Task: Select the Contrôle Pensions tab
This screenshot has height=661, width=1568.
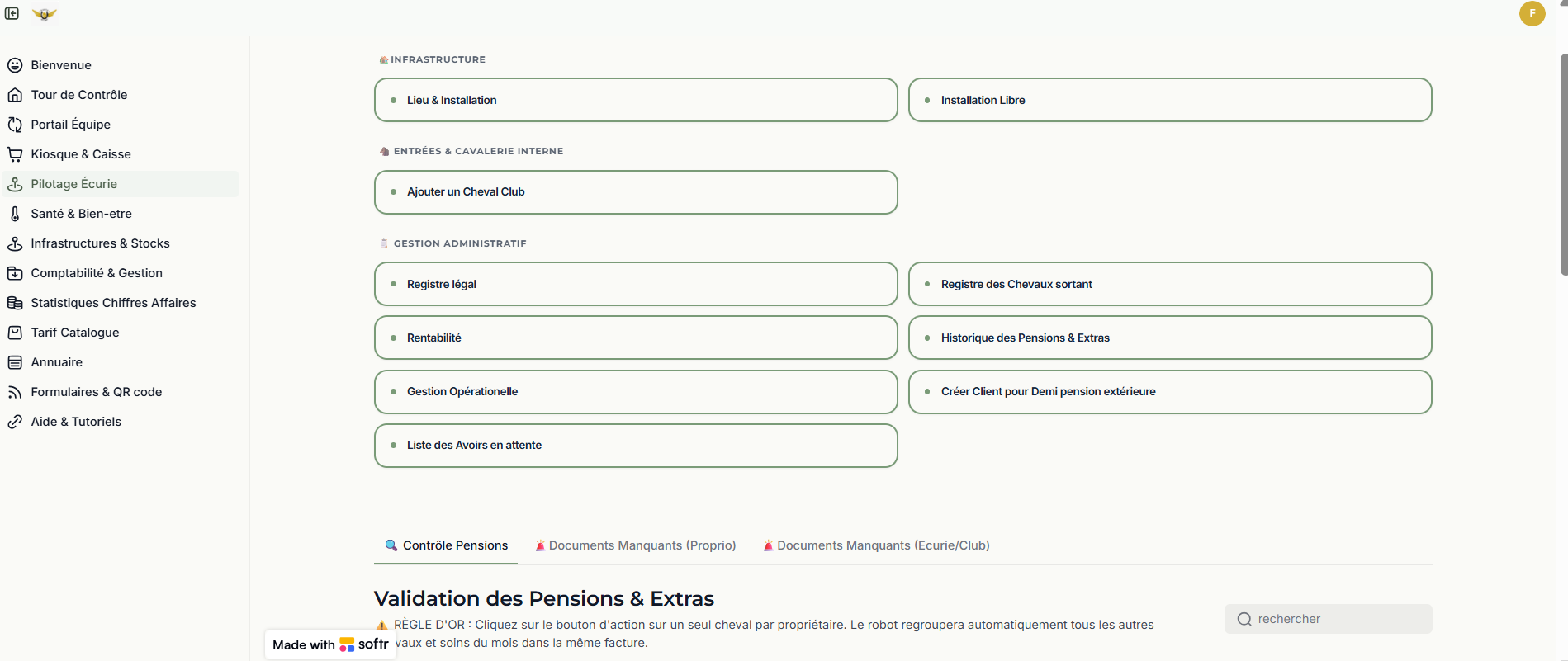Action: pos(446,545)
